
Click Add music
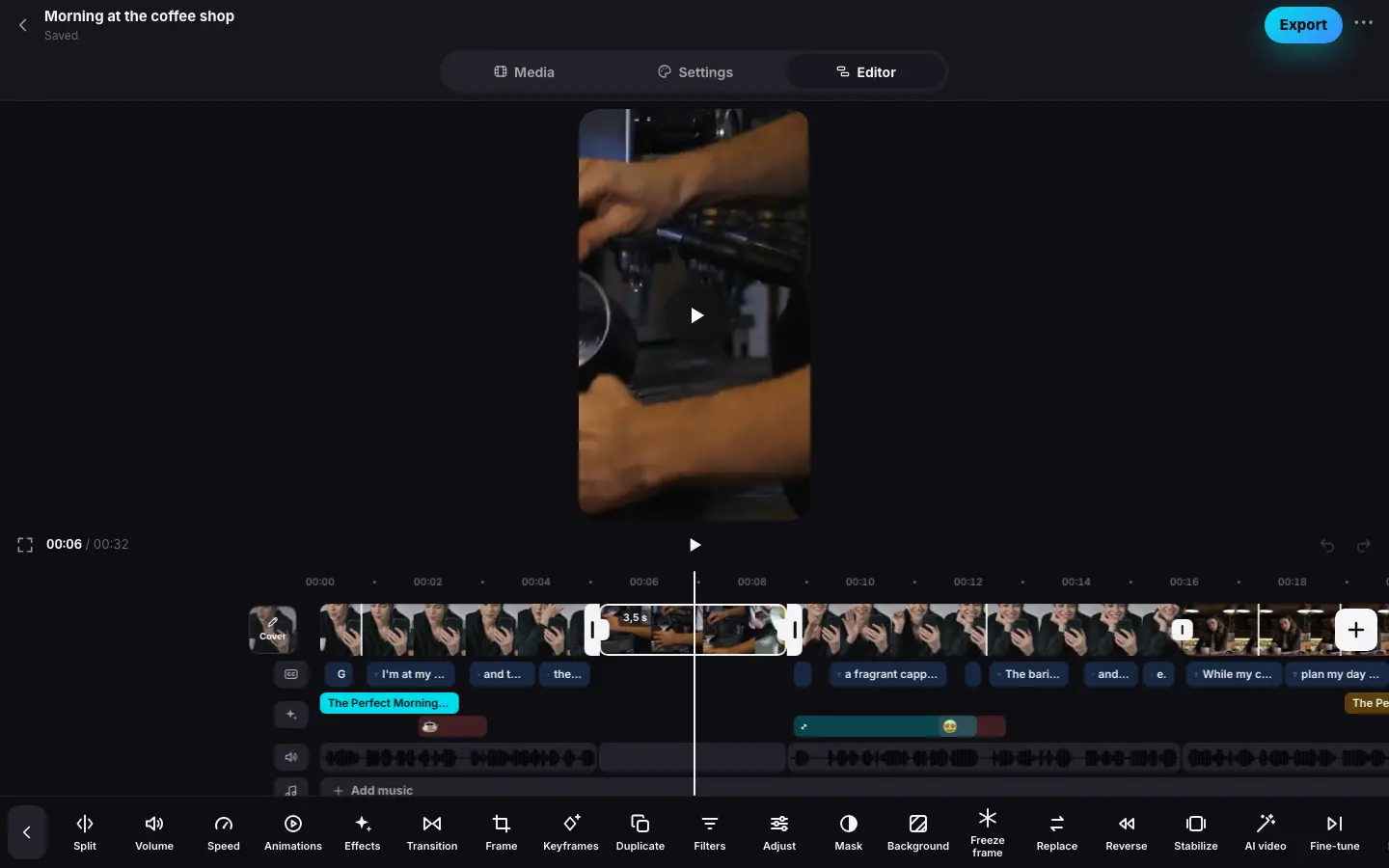coord(373,790)
